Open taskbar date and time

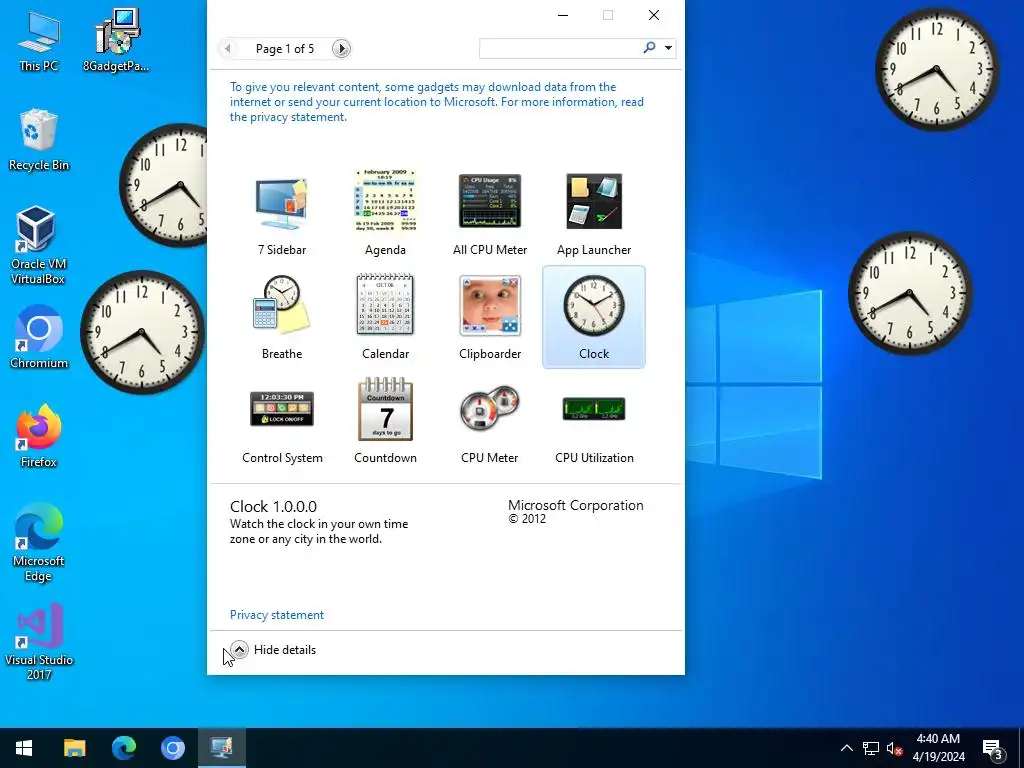pyautogui.click(x=938, y=748)
